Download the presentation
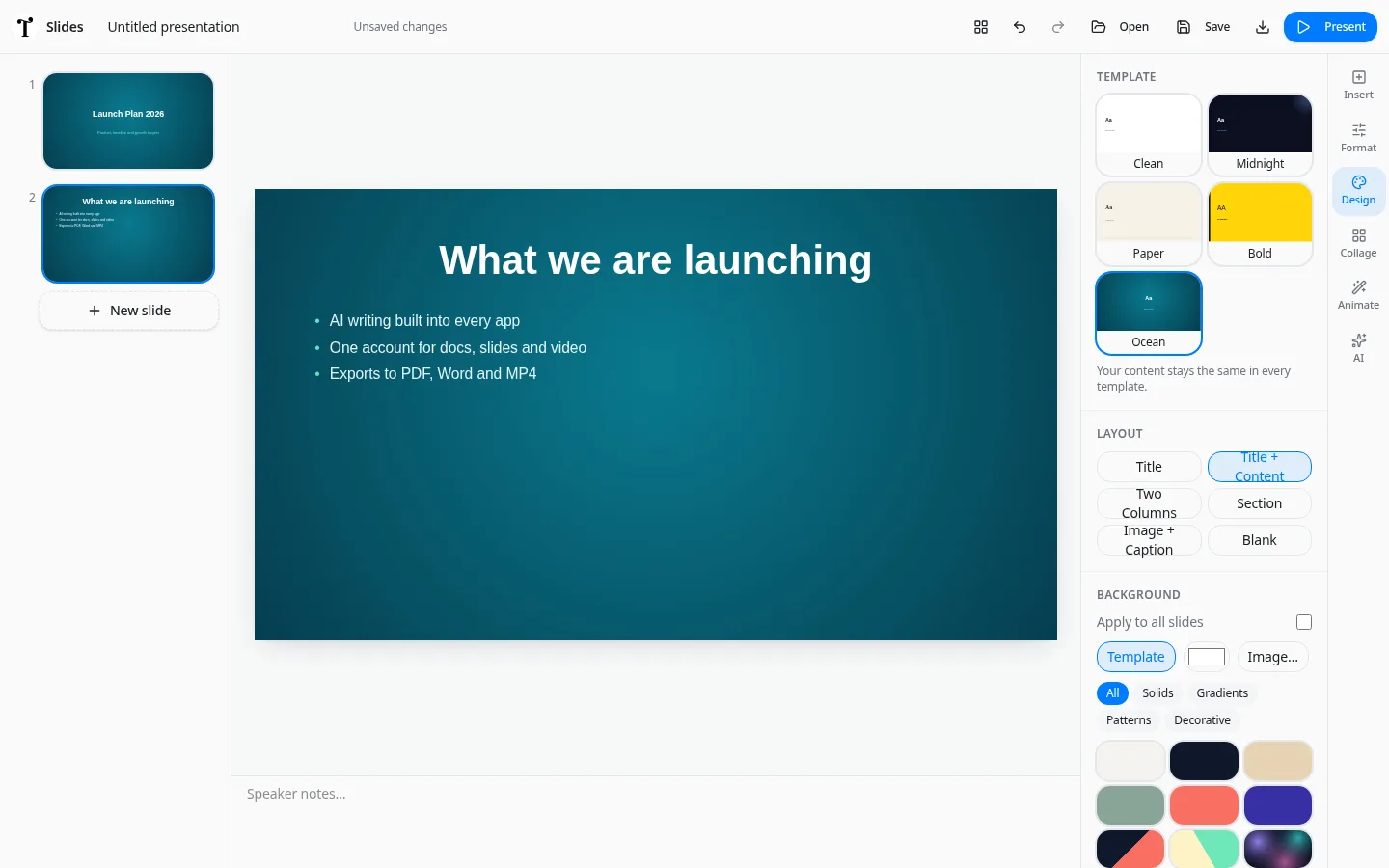1389x868 pixels. pyautogui.click(x=1263, y=27)
